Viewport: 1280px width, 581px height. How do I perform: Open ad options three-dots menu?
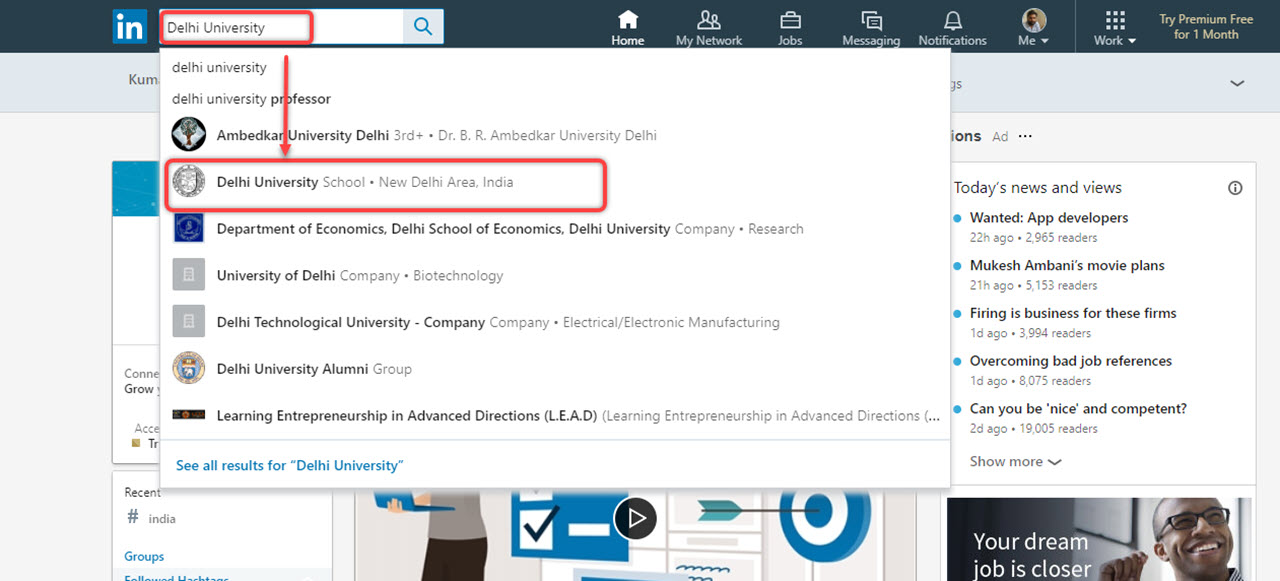click(x=1025, y=137)
